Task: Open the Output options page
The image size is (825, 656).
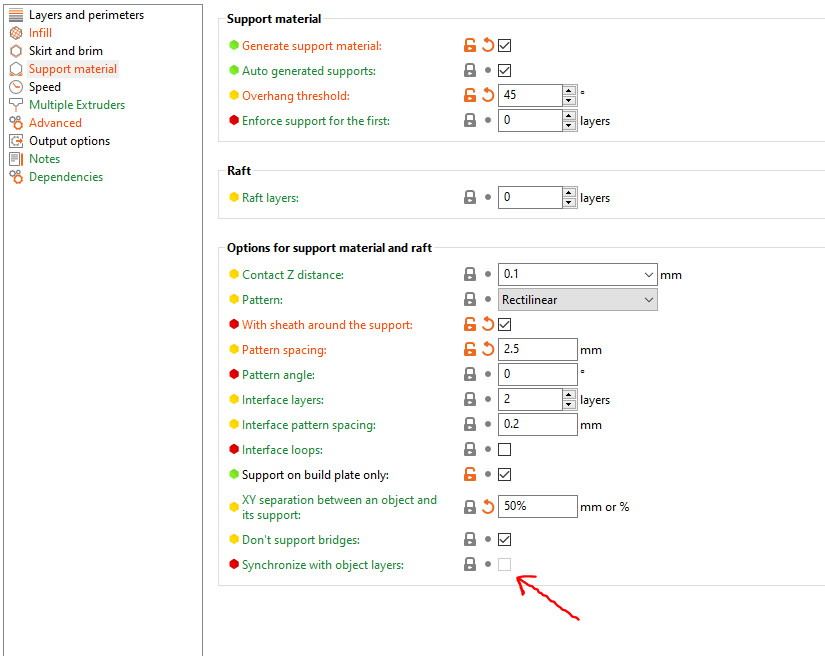Action: tap(70, 140)
